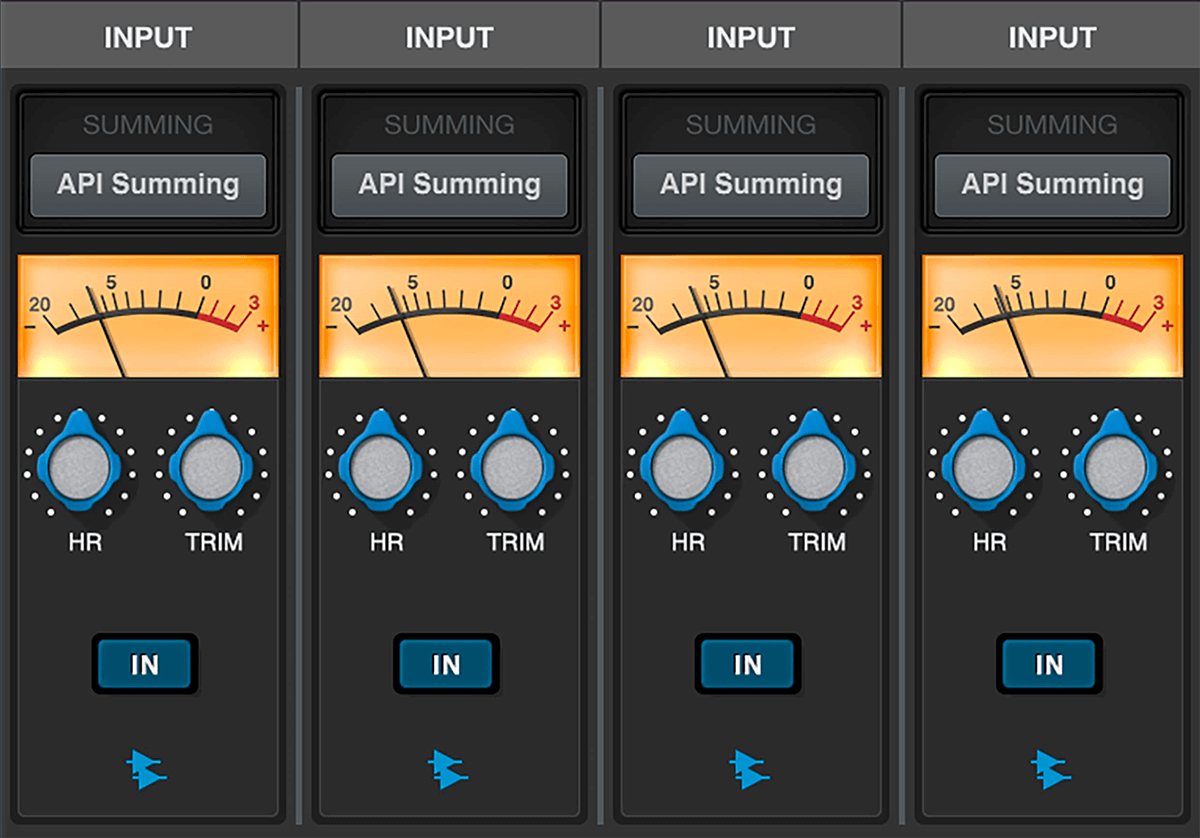This screenshot has width=1200, height=838.
Task: Select the third channel's INPUT header
Action: [751, 36]
